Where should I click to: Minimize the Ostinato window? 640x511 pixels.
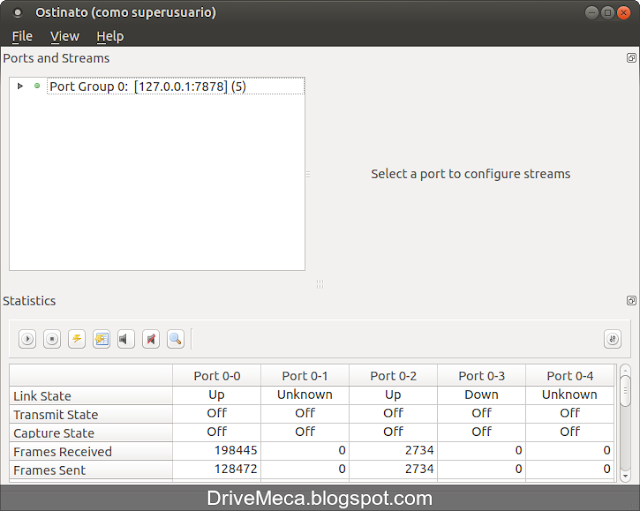tap(592, 13)
